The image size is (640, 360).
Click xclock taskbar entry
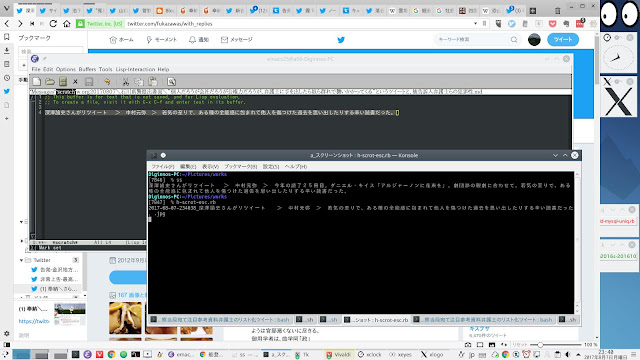369,354
